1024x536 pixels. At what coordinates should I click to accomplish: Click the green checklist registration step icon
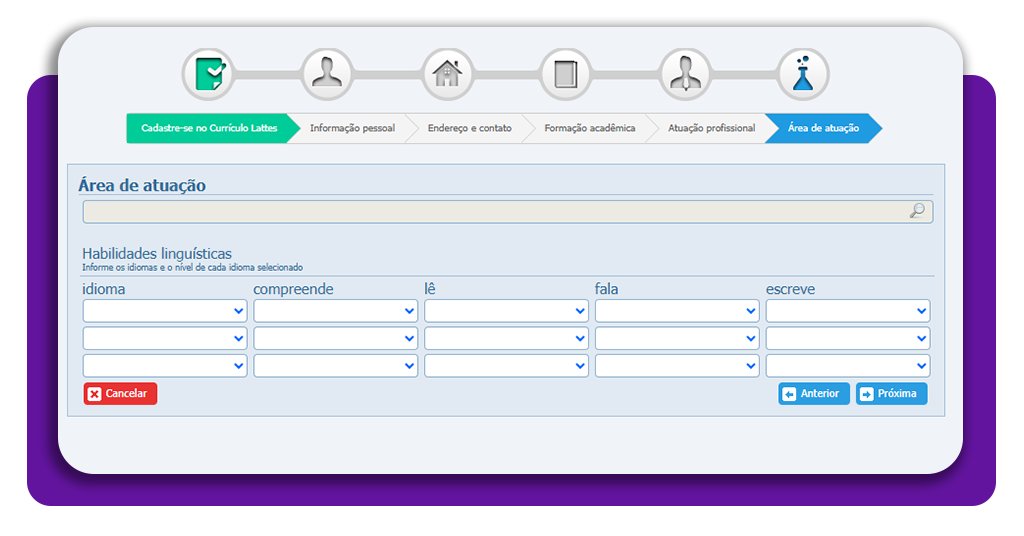click(x=208, y=74)
